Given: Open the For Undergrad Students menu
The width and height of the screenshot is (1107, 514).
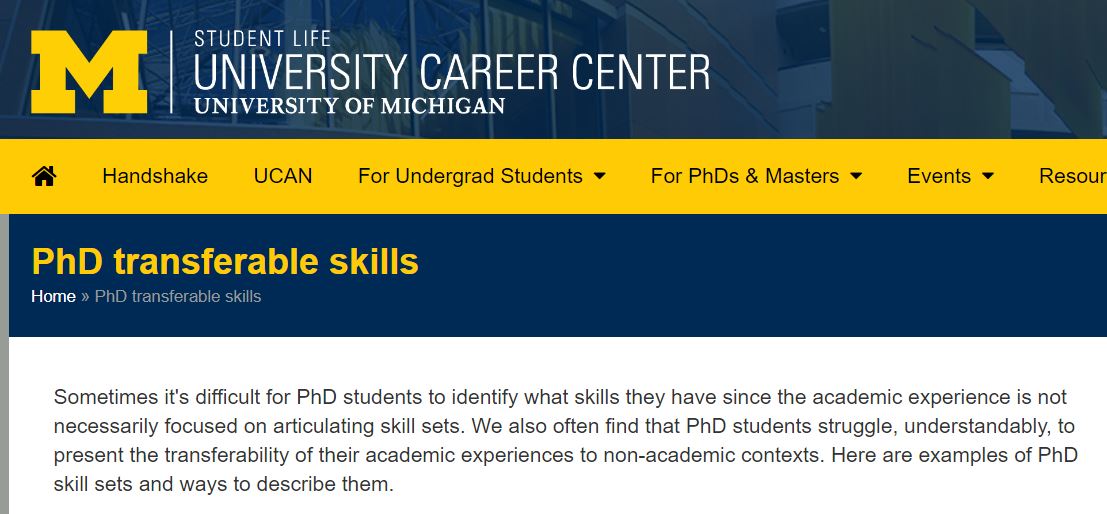Looking at the screenshot, I should coord(470,176).
